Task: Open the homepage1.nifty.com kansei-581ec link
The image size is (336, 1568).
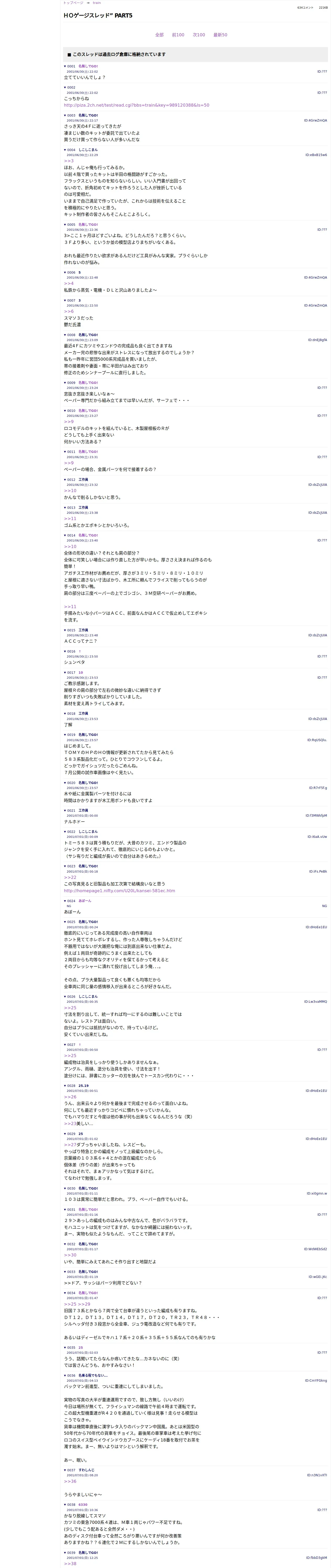Action: (x=120, y=891)
